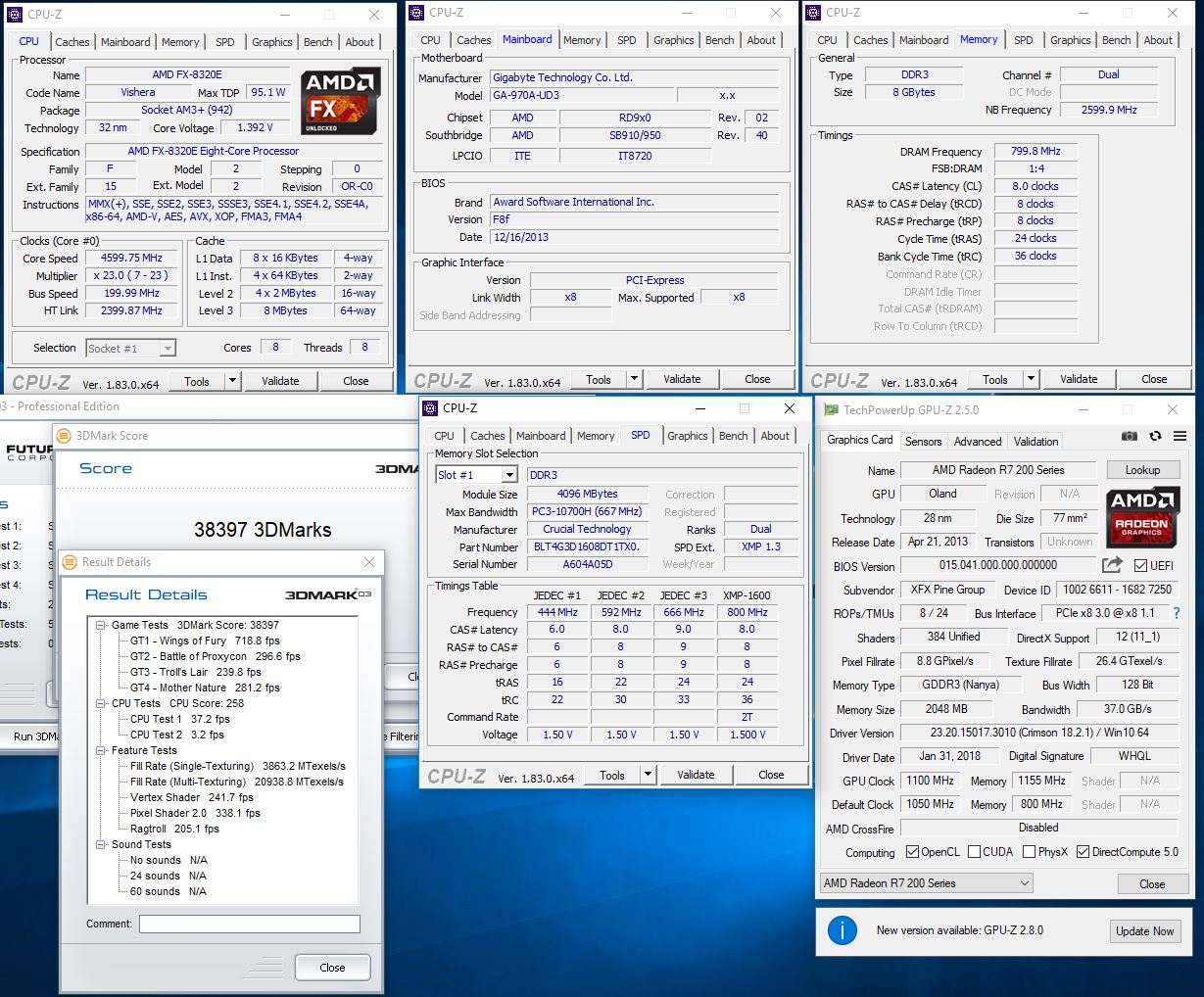This screenshot has width=1204, height=997.
Task: Click the TechPowerUp GPU-Z title bar icon
Action: (x=831, y=410)
